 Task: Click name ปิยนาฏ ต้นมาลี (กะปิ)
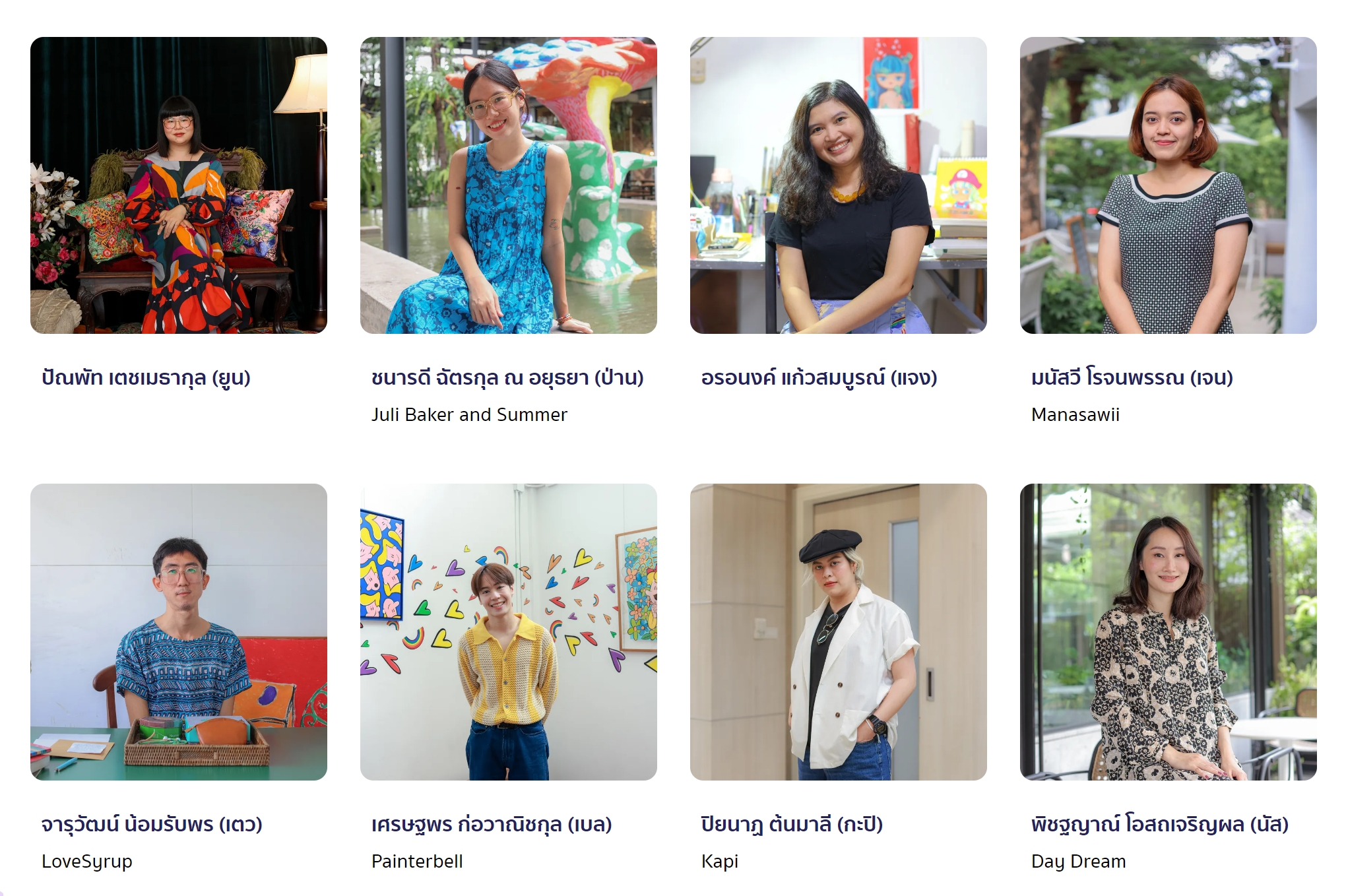pyautogui.click(x=792, y=825)
